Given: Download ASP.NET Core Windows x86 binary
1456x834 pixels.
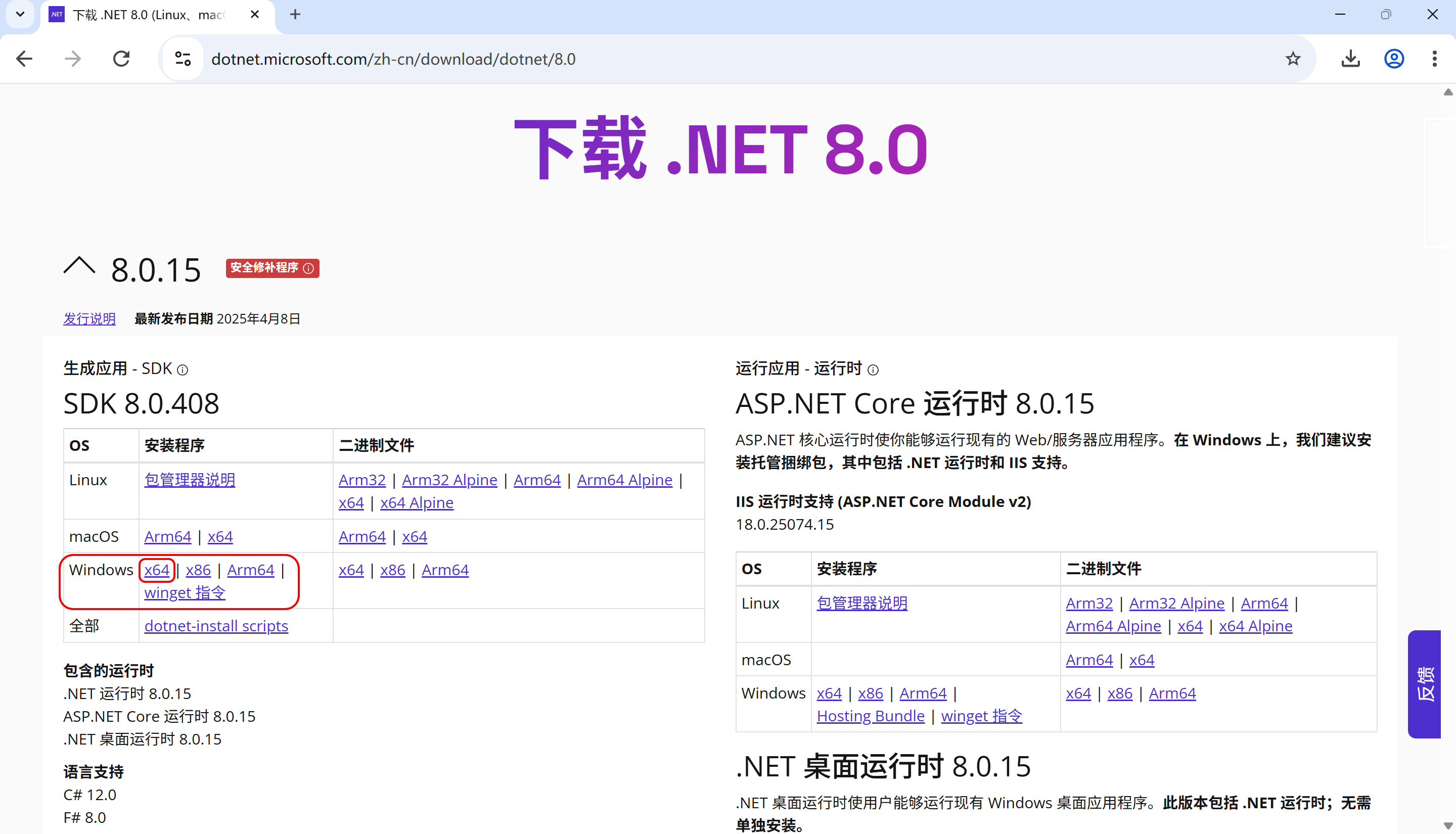Looking at the screenshot, I should (1120, 693).
